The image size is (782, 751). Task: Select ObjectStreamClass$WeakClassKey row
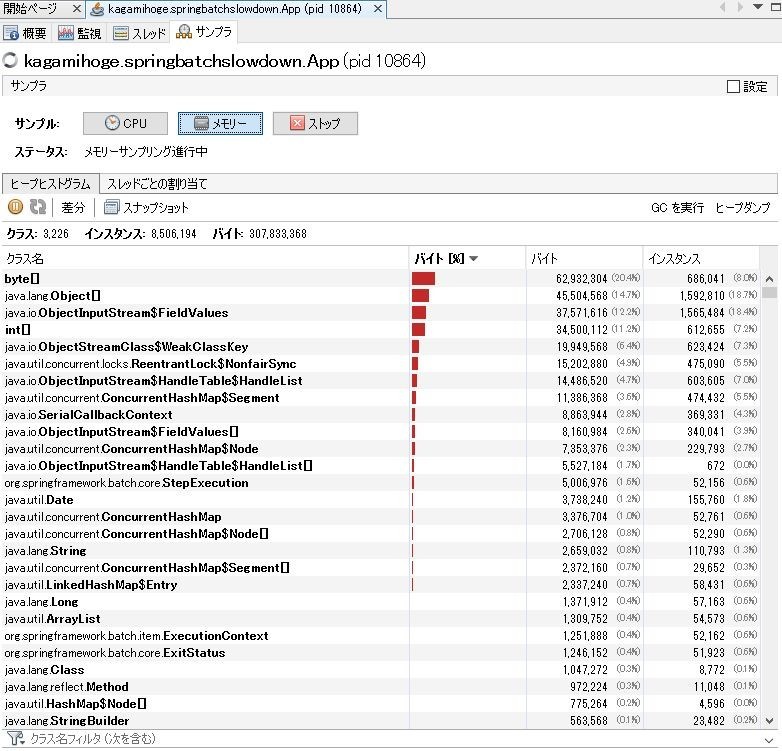(x=381, y=347)
